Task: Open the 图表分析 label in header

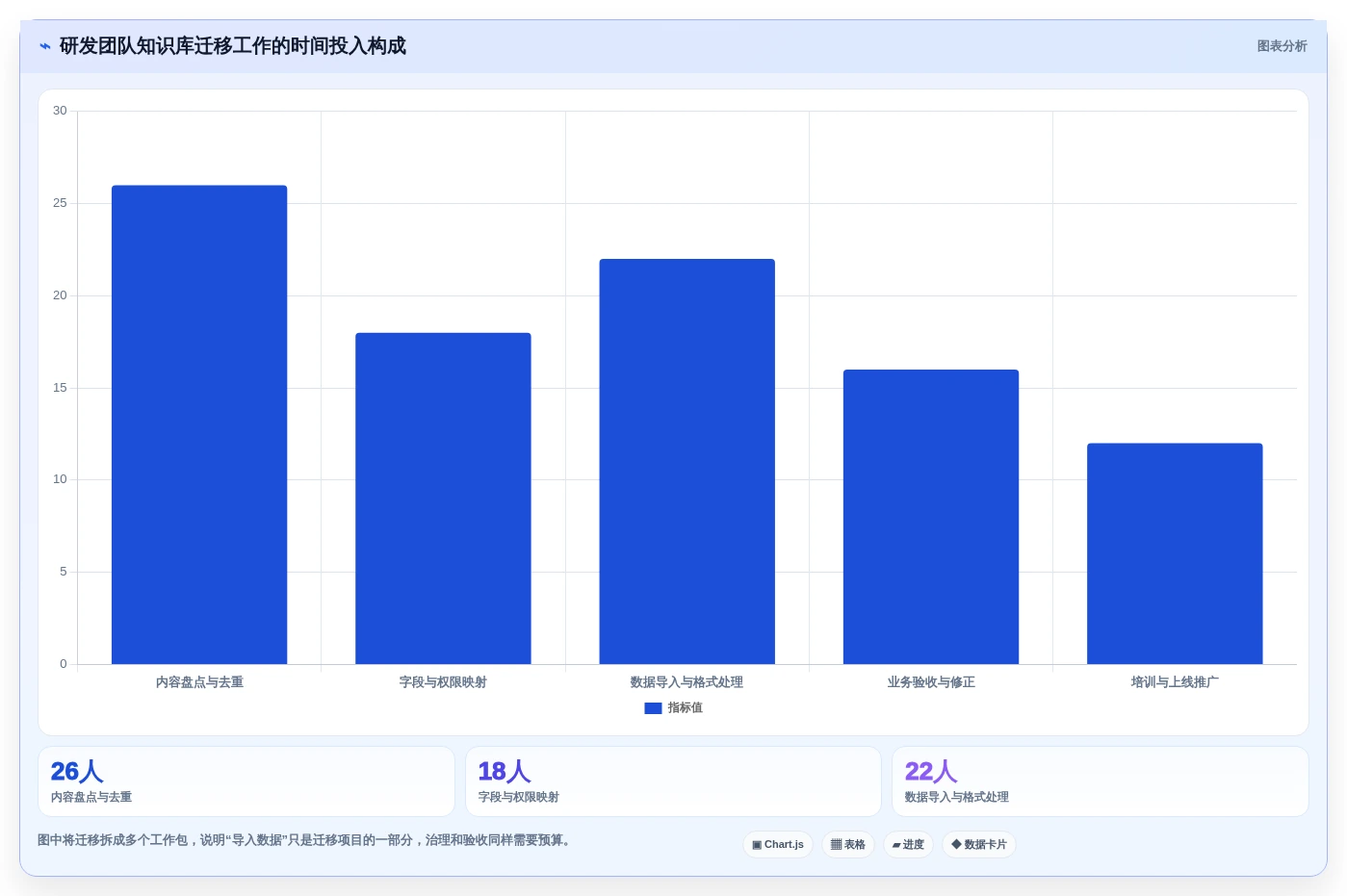Action: [x=1282, y=46]
